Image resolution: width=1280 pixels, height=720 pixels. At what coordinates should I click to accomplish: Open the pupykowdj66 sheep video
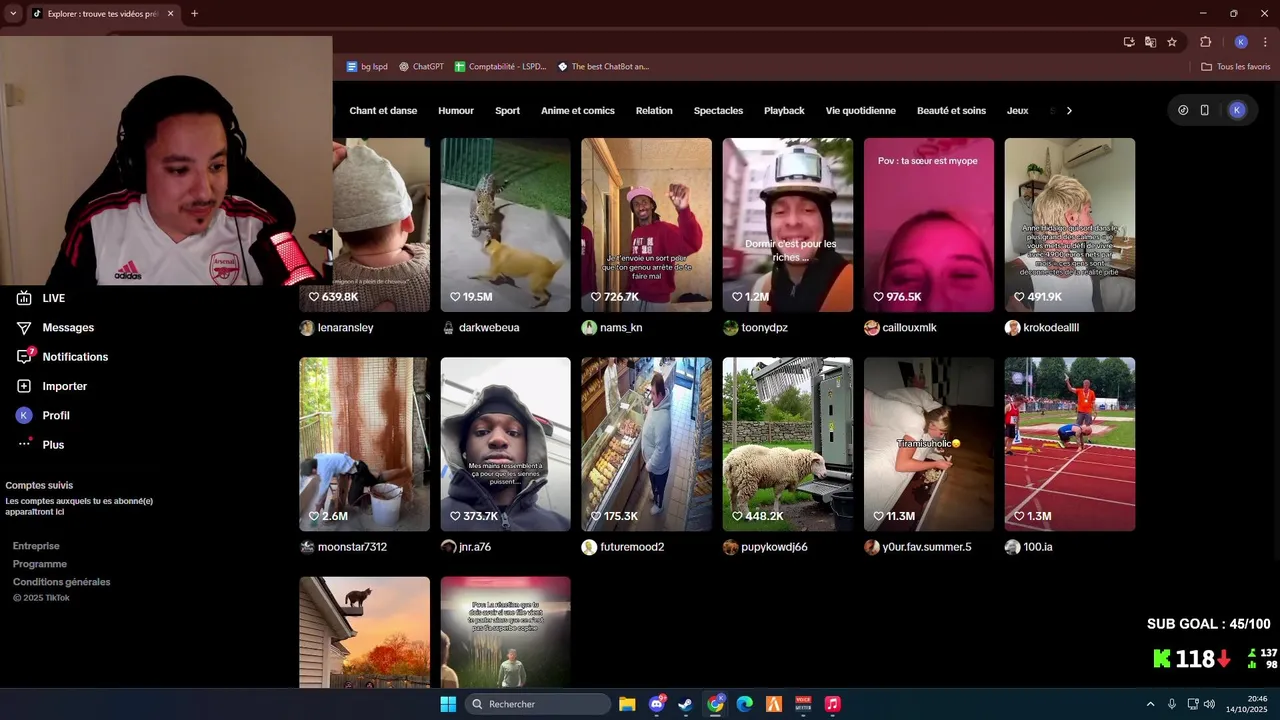[x=788, y=444]
